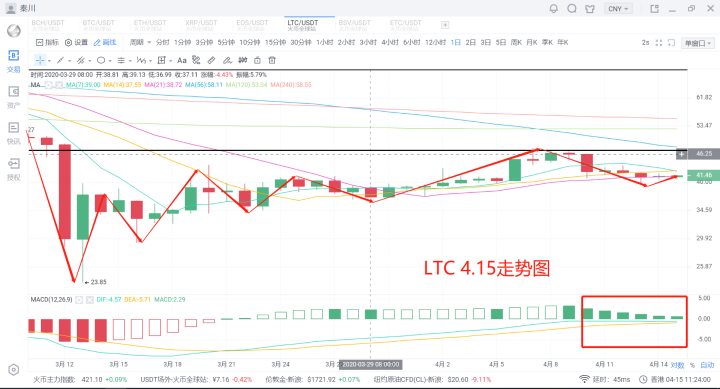Add a new pair tab with plus
The height and width of the screenshot is (389, 720).
point(445,25)
